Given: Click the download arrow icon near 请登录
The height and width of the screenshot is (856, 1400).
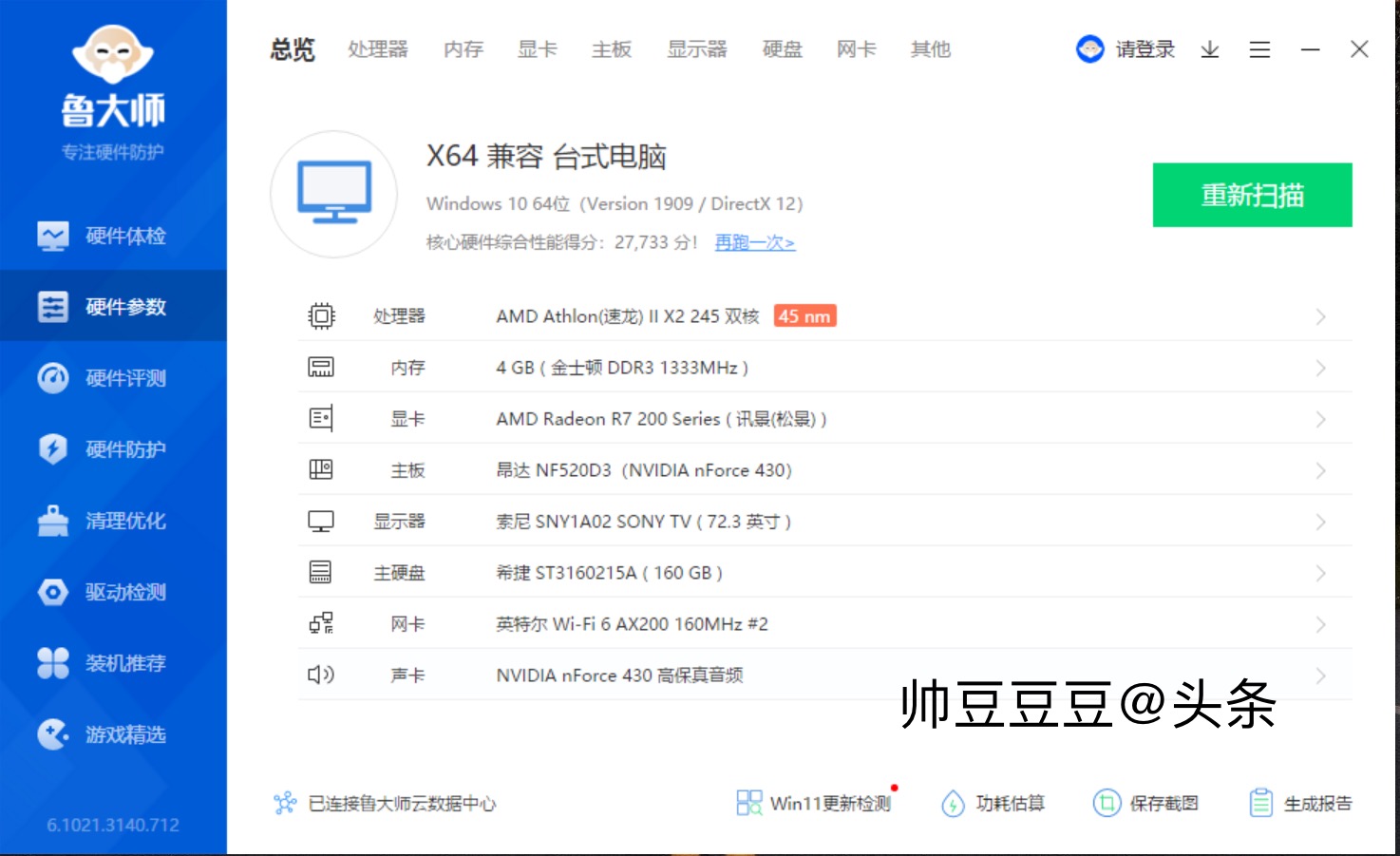Looking at the screenshot, I should pos(1209,49).
